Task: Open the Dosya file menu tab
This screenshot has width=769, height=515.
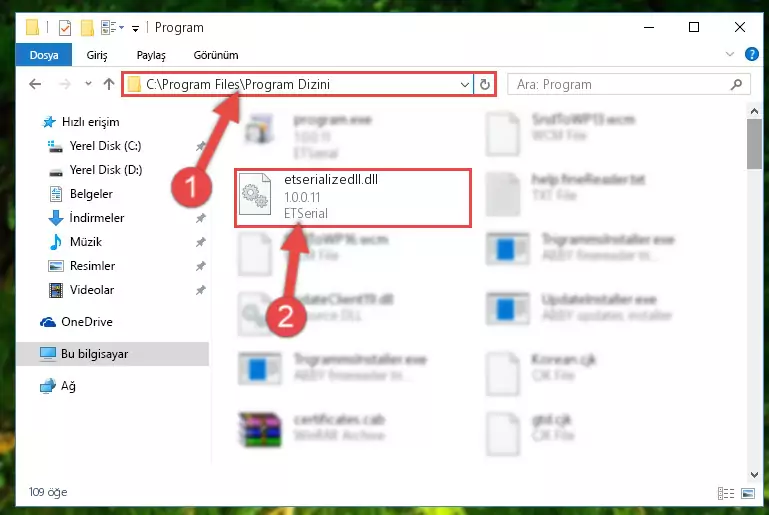Action: click(44, 55)
